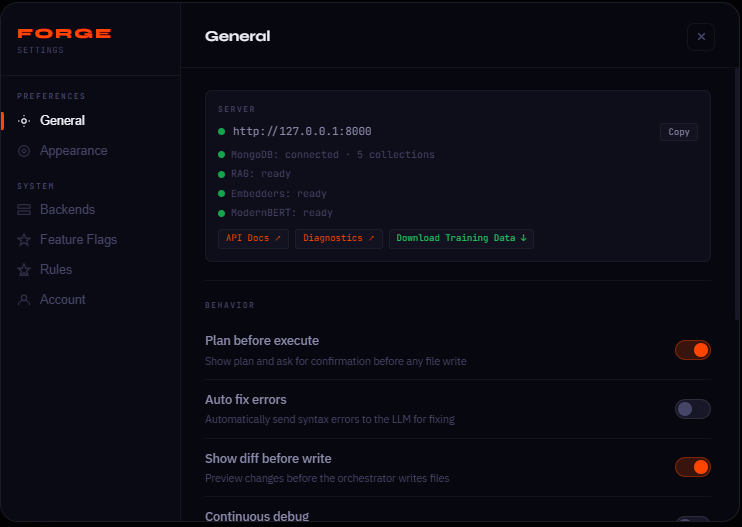
Task: Go to Account settings
Action: pos(90,299)
